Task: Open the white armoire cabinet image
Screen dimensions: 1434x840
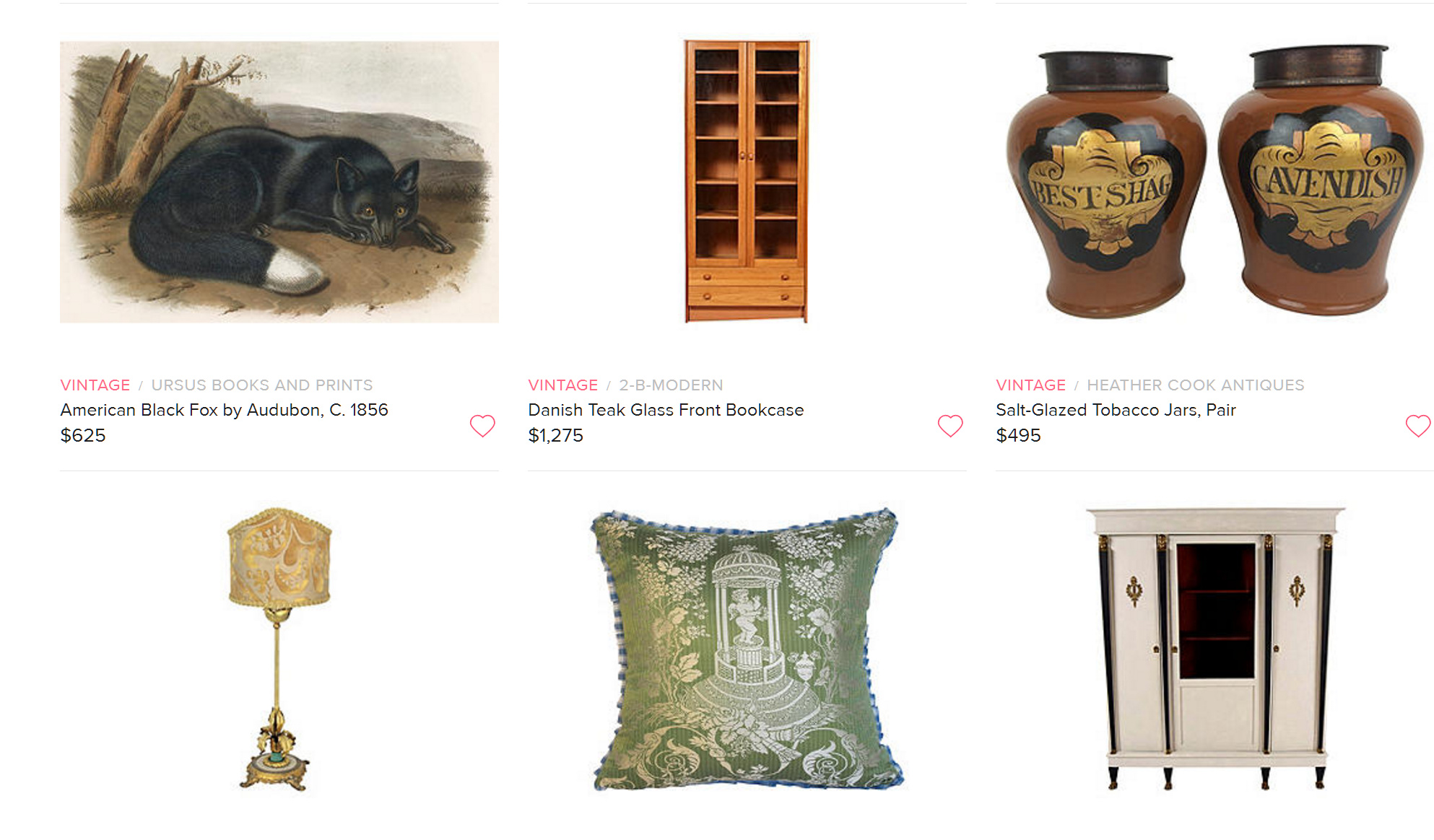Action: (1215, 649)
